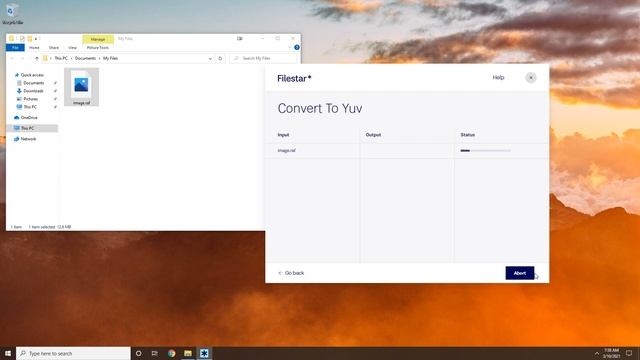This screenshot has height=360, width=640.
Task: Click the Up one level arrow
Action: coord(37,59)
